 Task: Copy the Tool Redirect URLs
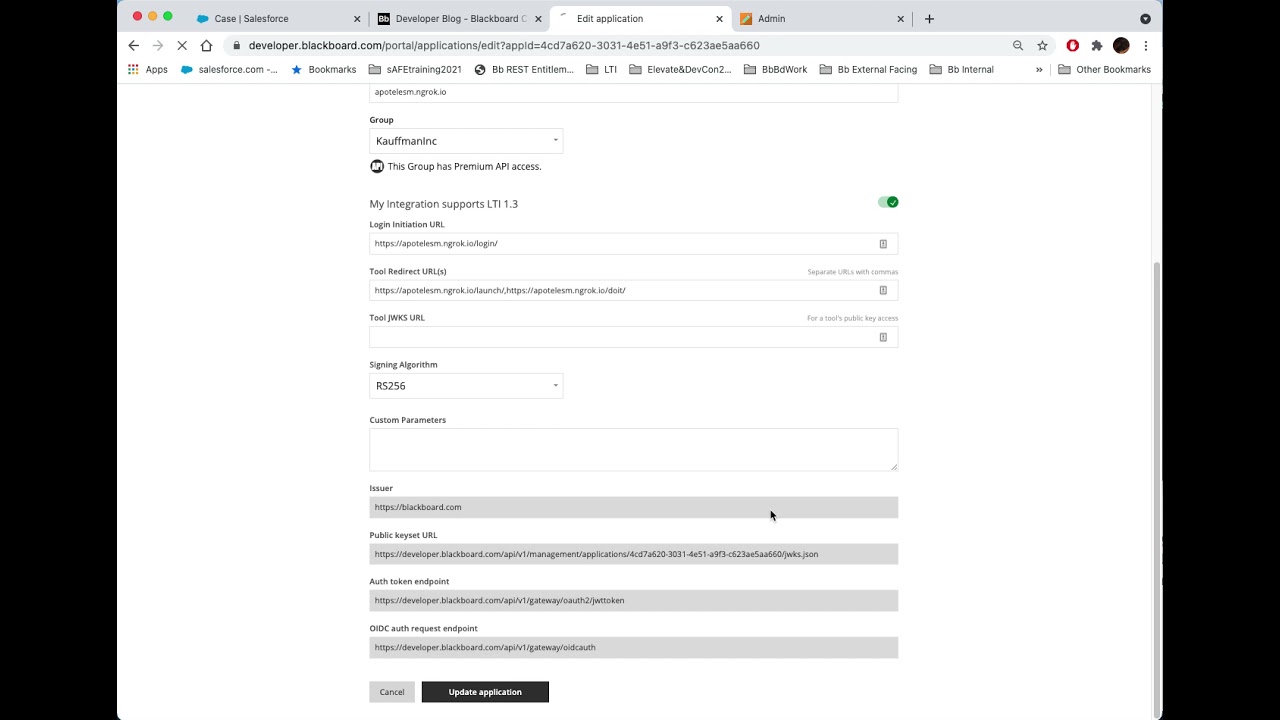(883, 290)
